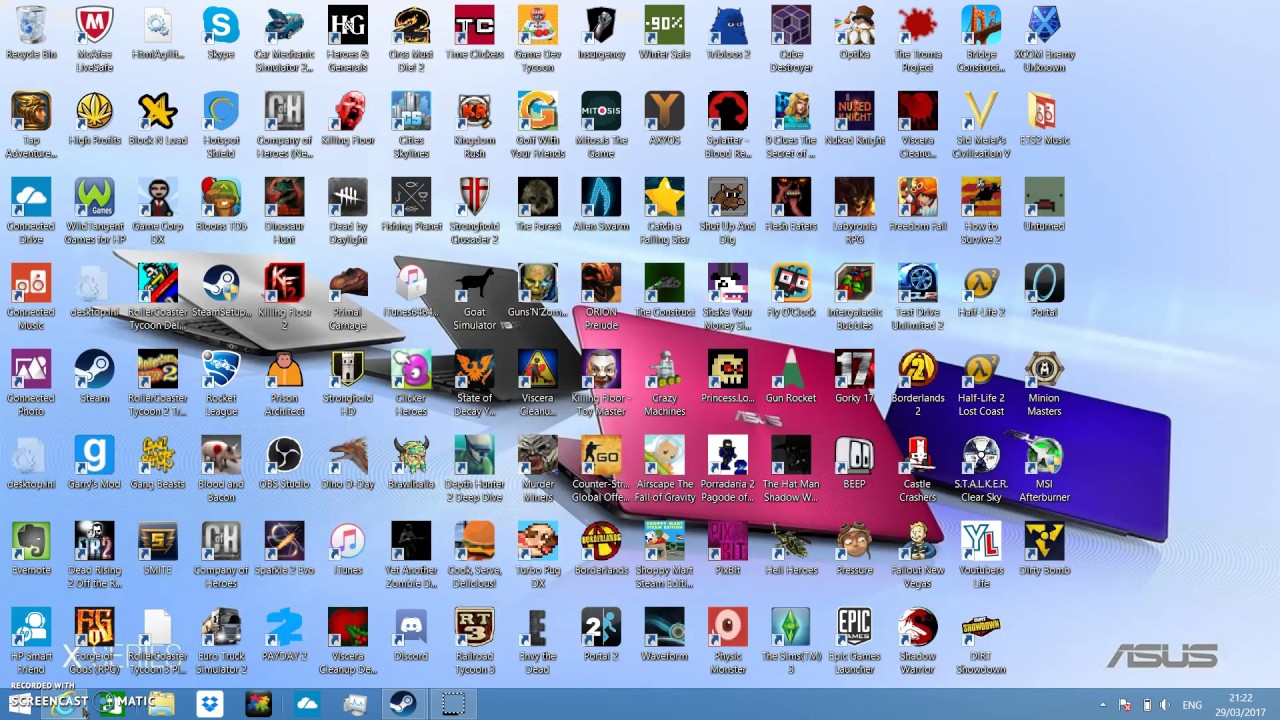The height and width of the screenshot is (720, 1280).
Task: Open the Skype desktop shortcut
Action: coord(221,33)
